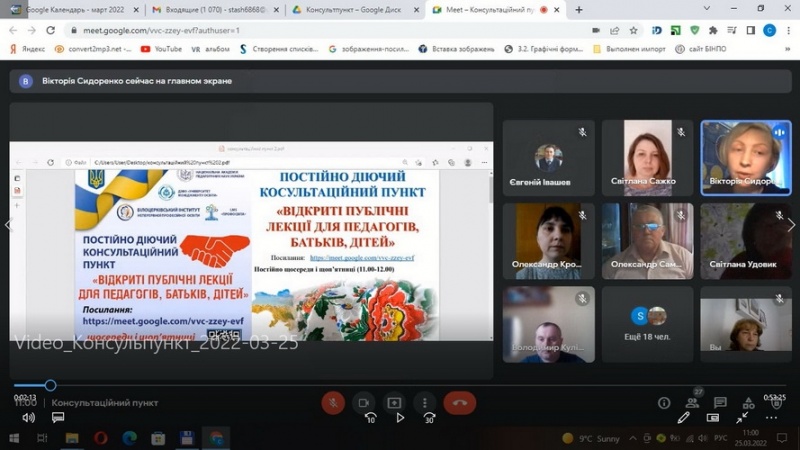Toggle the muted microphone button
This screenshot has width=800, height=450.
tap(332, 402)
